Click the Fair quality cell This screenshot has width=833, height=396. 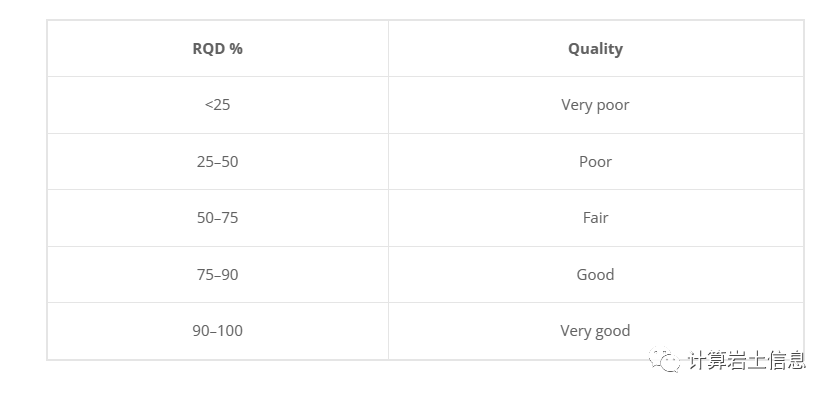(x=596, y=218)
